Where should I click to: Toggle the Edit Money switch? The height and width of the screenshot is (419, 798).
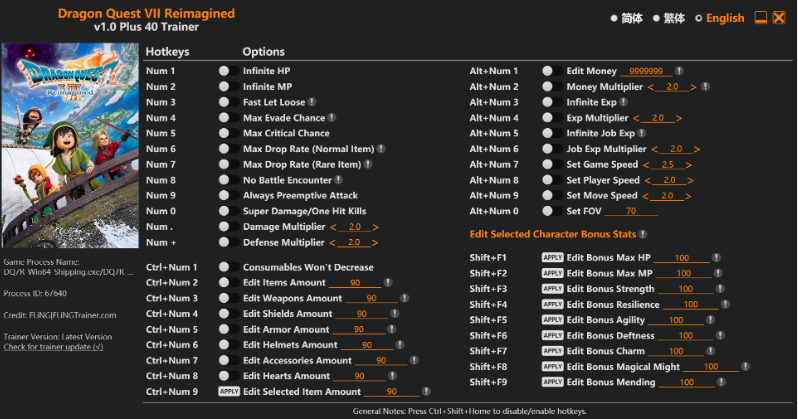(552, 71)
